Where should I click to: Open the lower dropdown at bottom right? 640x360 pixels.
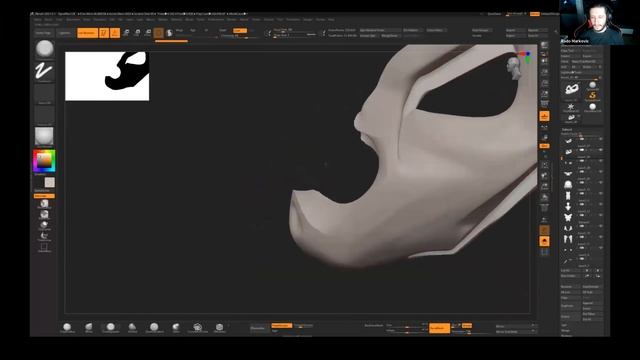[x=515, y=331]
